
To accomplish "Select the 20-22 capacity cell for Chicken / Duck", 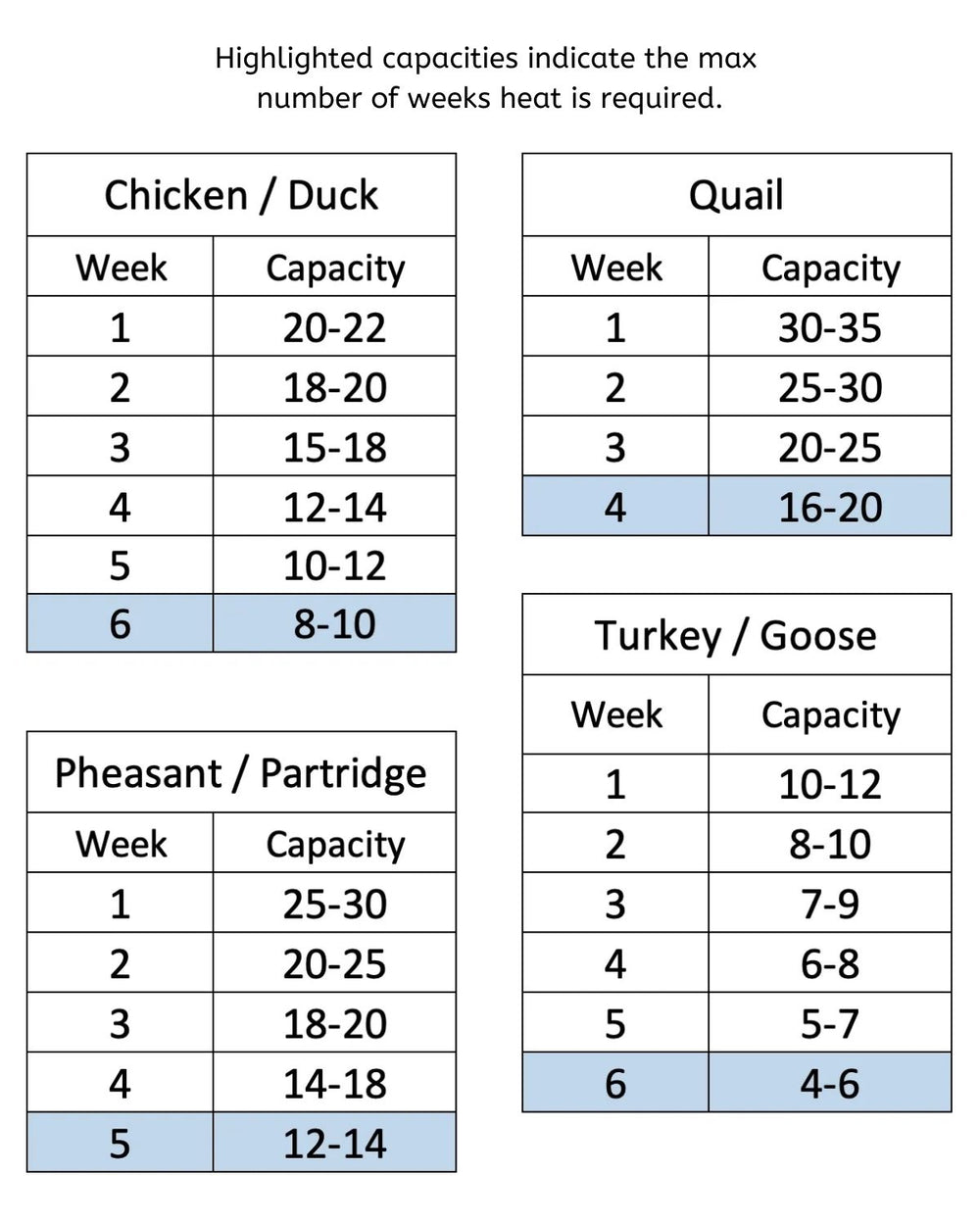I will tap(334, 326).
